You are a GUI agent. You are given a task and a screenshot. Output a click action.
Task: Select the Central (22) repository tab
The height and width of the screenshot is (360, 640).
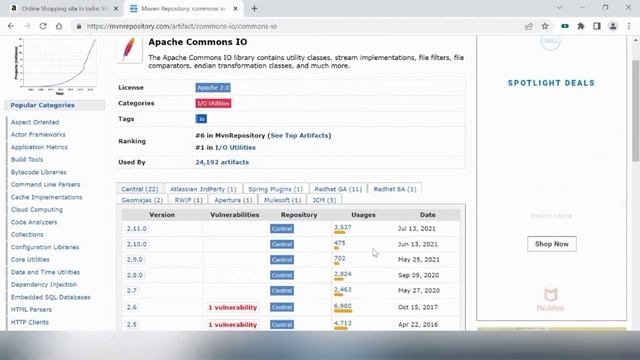tap(140, 189)
